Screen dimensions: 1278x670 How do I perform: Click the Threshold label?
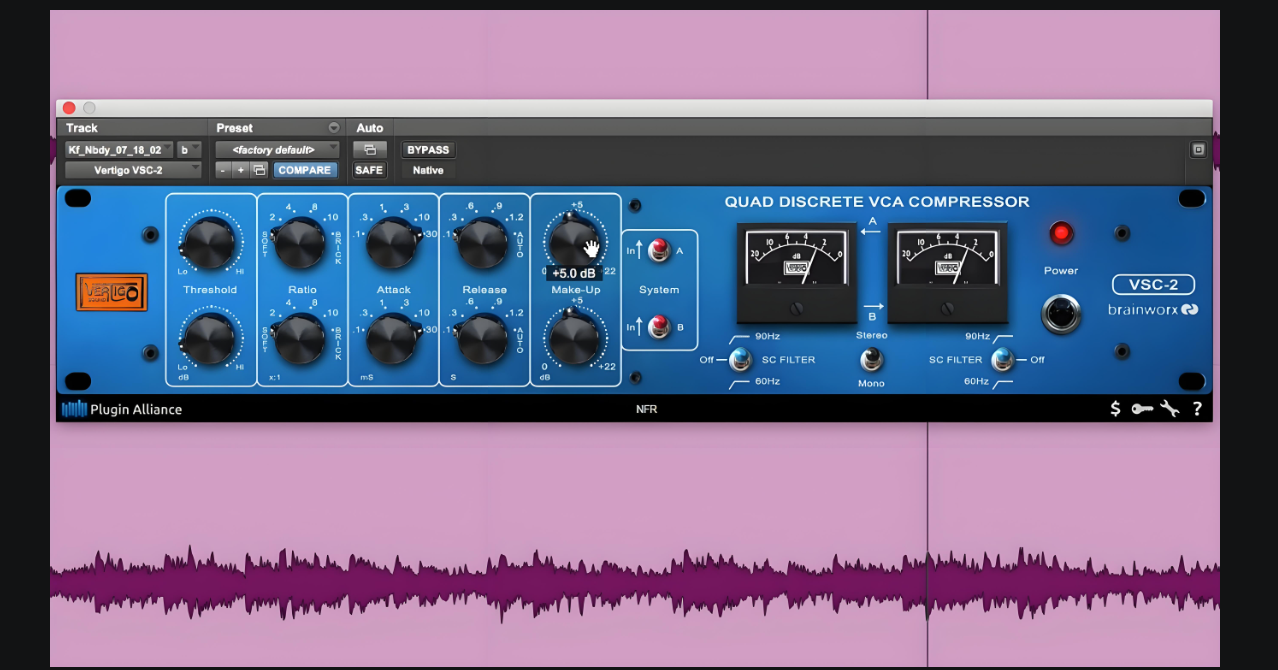(x=210, y=290)
